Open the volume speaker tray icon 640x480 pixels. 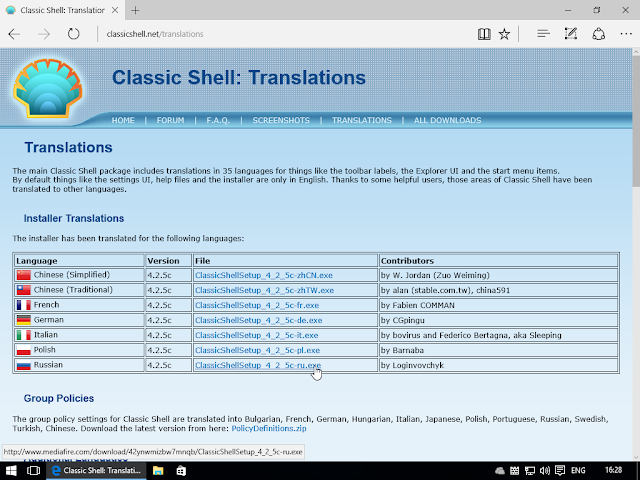tap(544, 471)
